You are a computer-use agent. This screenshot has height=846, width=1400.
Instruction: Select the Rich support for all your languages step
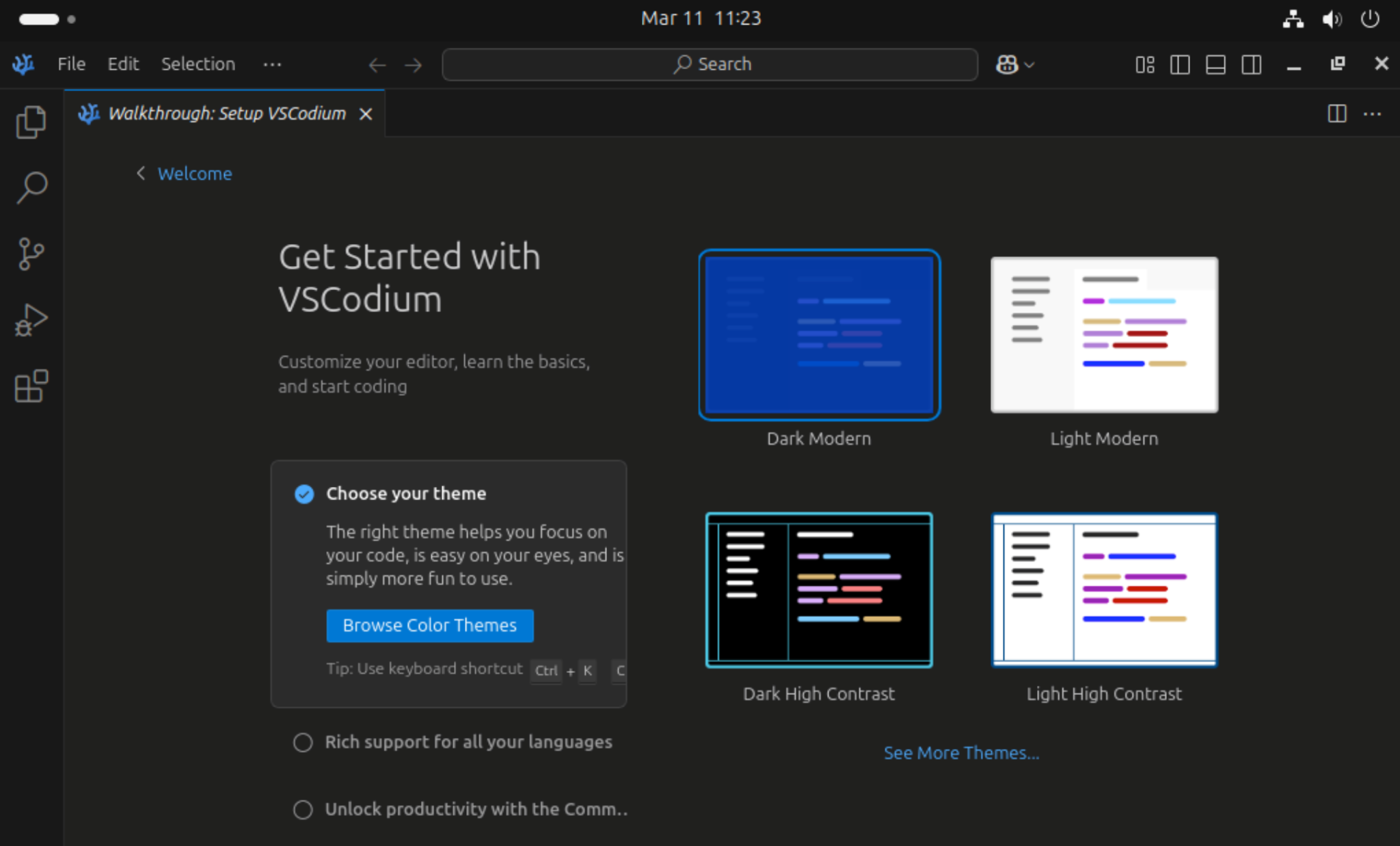tap(468, 741)
